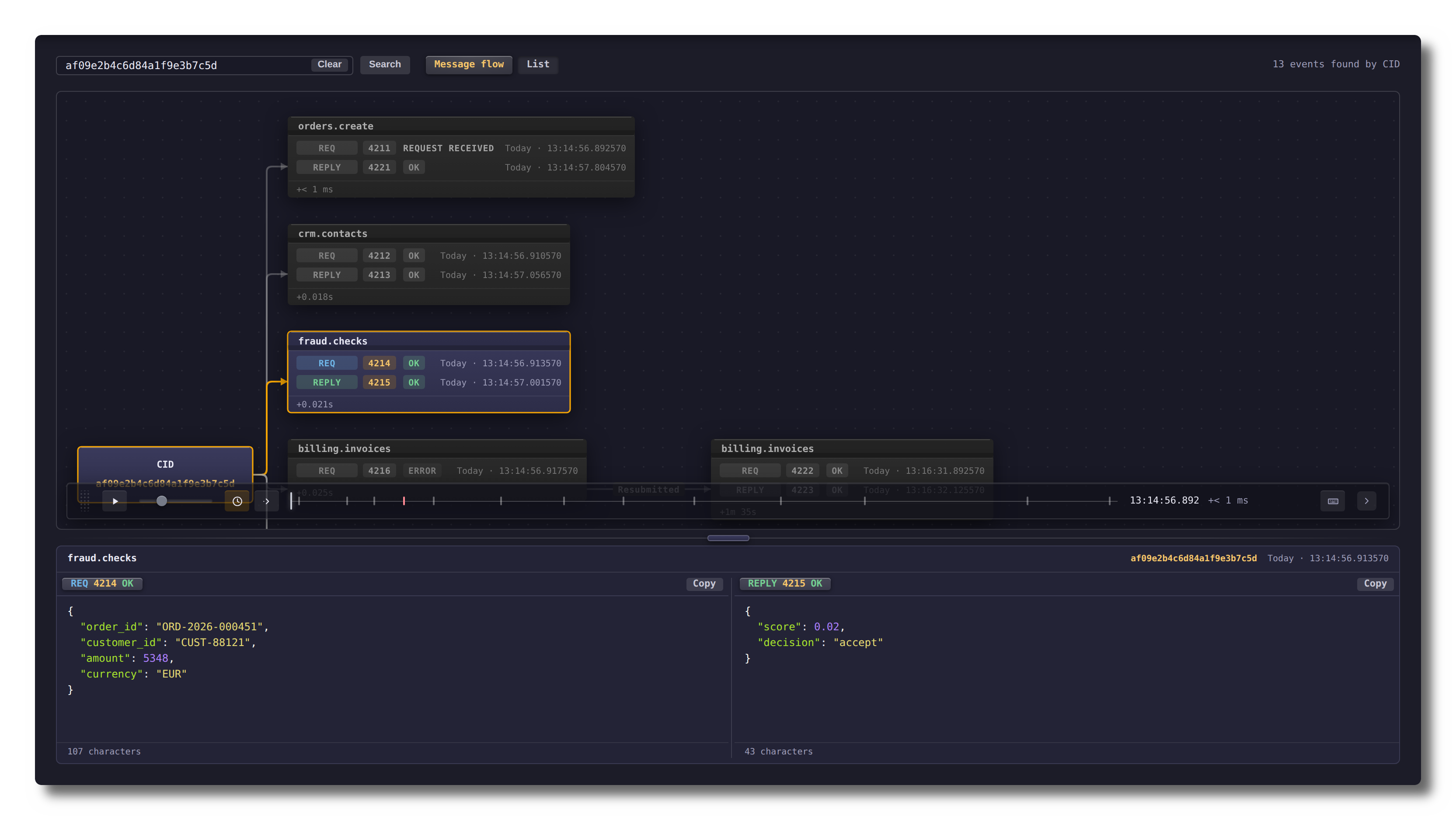Switch to the Message flow view
1456x820 pixels.
click(469, 64)
